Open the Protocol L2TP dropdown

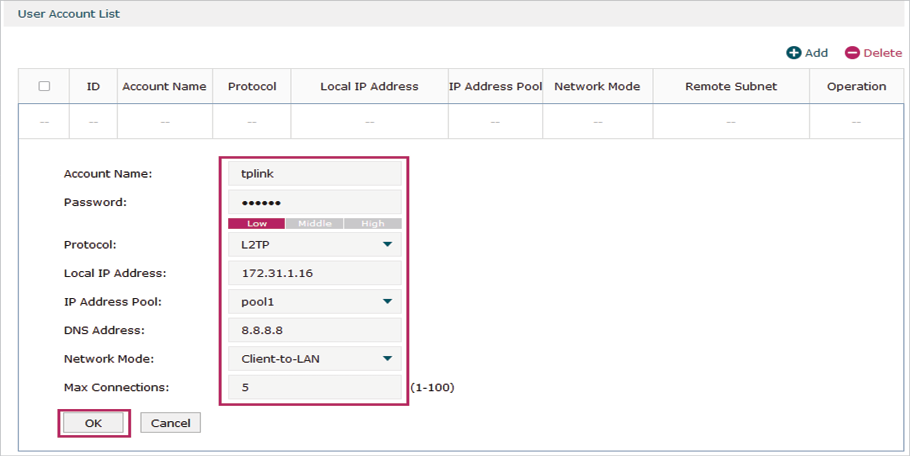[314, 245]
